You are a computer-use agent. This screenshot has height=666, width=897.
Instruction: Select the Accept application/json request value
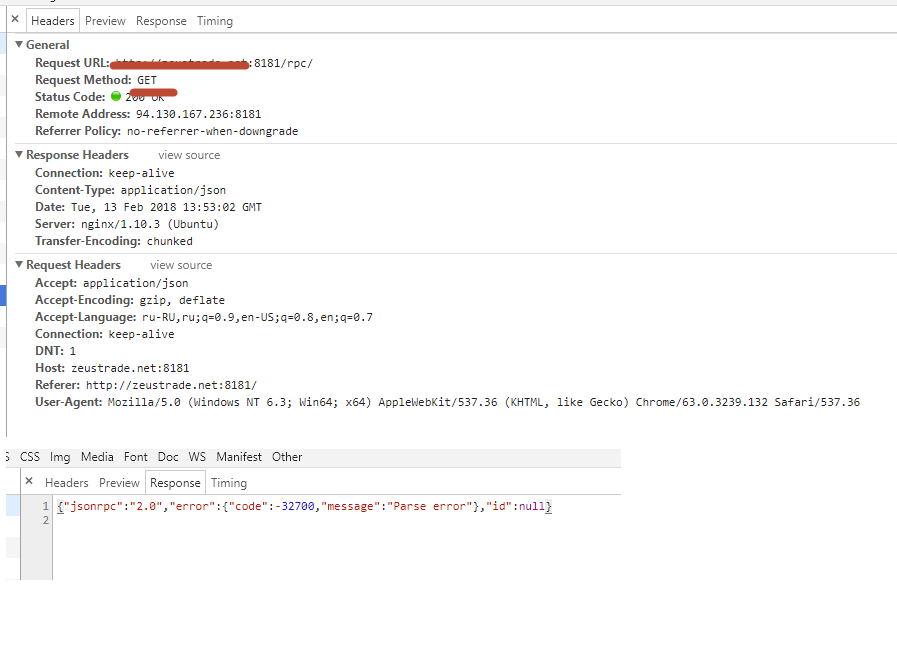click(136, 283)
